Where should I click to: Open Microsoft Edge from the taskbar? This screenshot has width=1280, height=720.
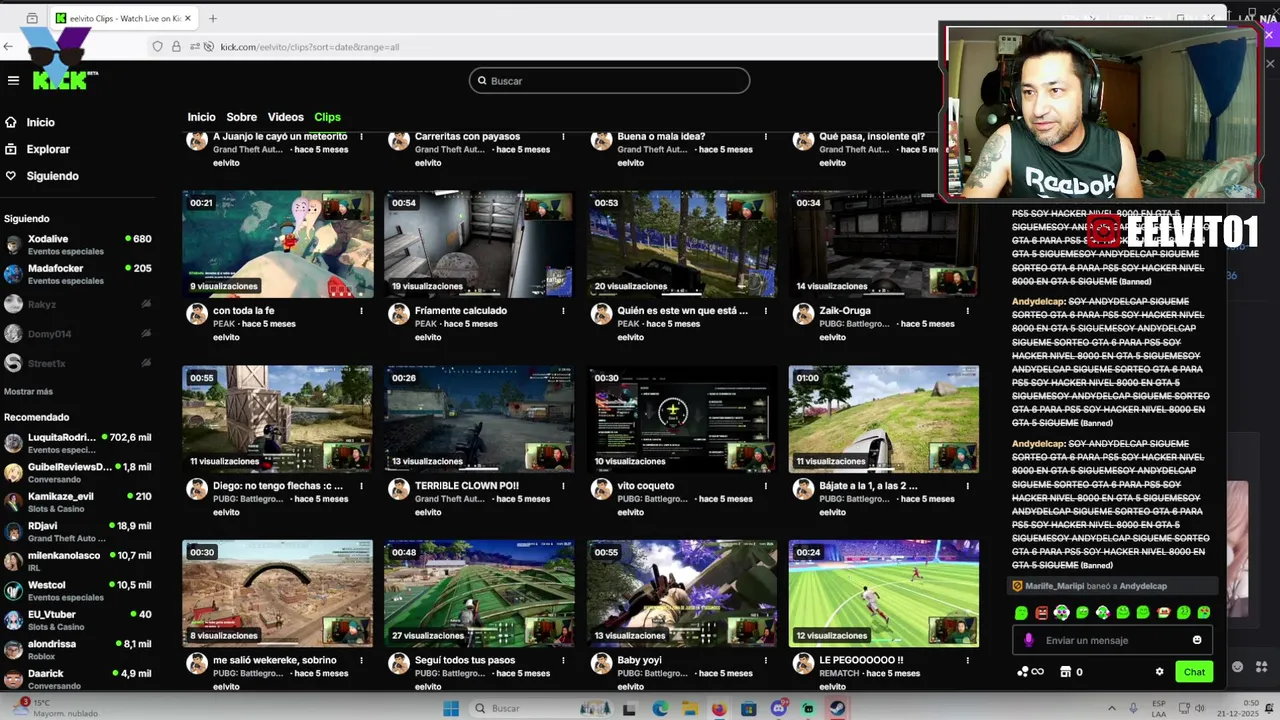click(x=660, y=709)
